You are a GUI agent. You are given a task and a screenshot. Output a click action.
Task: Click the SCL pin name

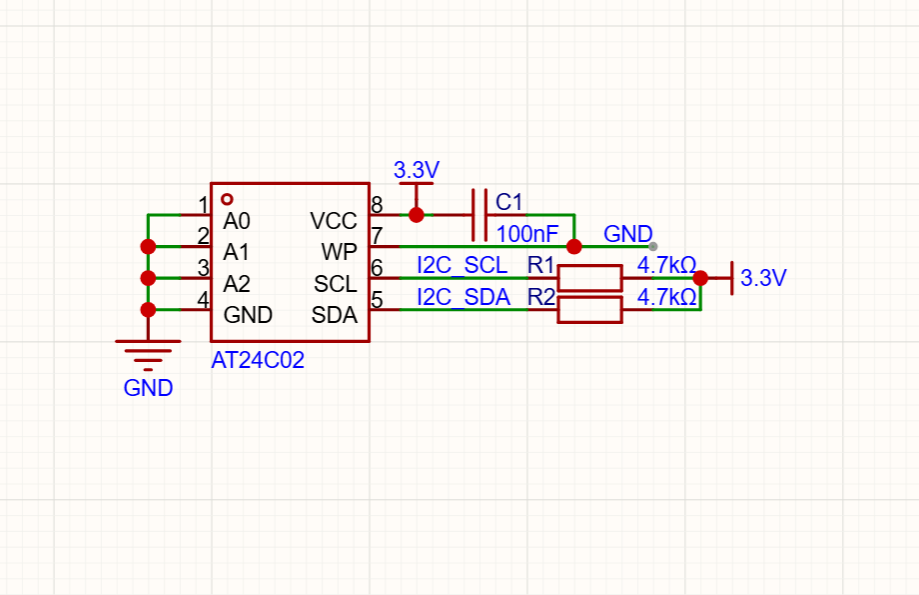tap(335, 284)
